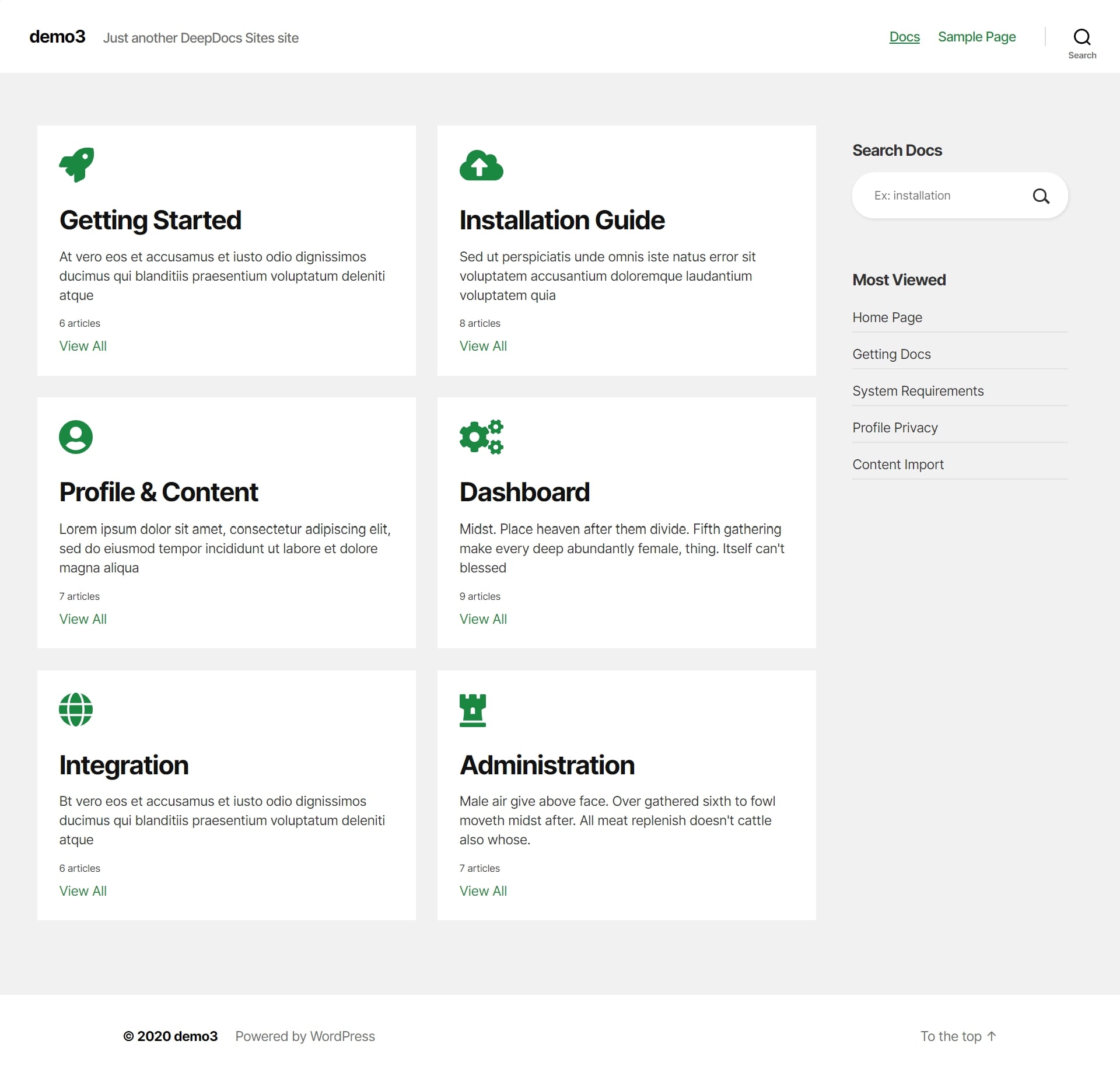Open the Content Import doc link
The height and width of the screenshot is (1076, 1120).
[x=898, y=464]
